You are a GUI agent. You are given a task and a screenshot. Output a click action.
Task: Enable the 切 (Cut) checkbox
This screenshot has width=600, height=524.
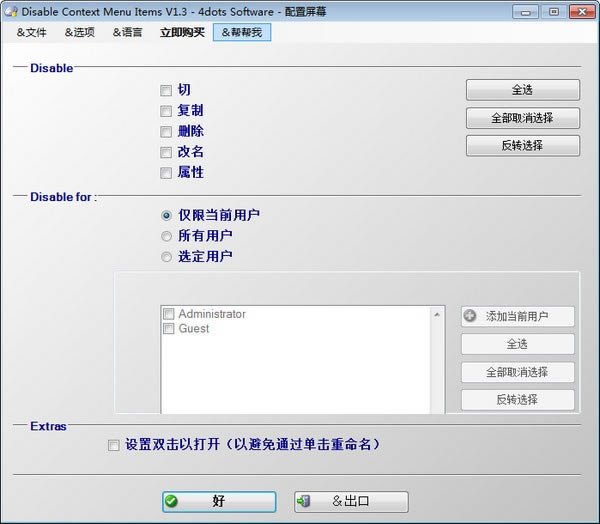[166, 90]
